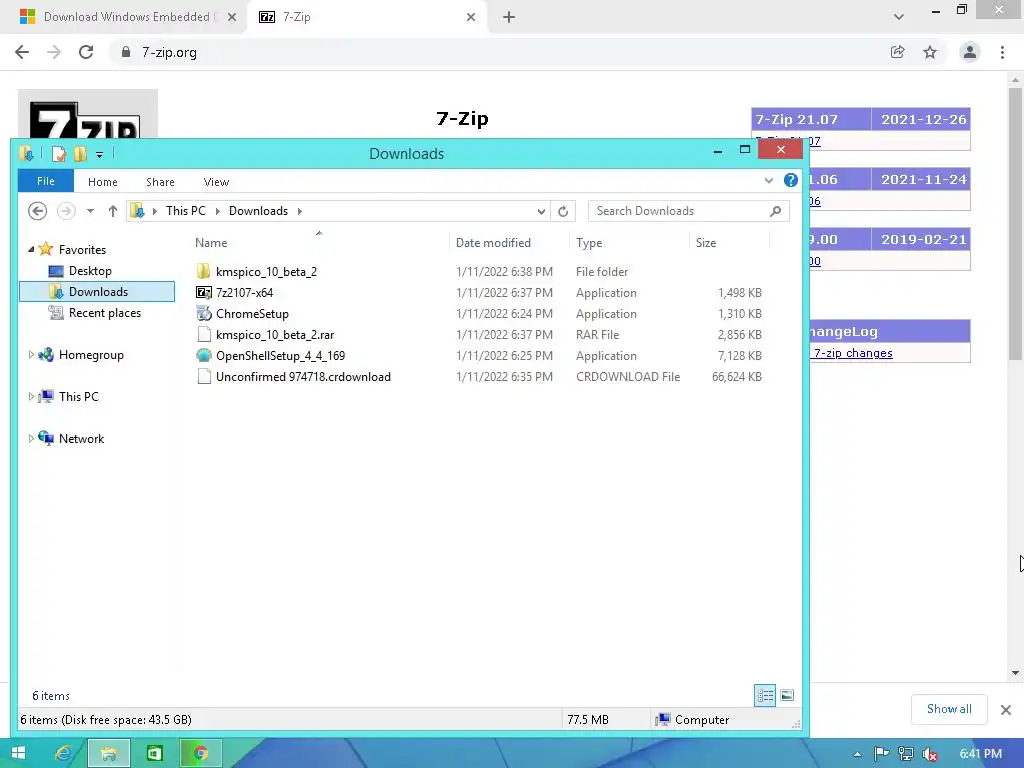The width and height of the screenshot is (1024, 768).
Task: Open the Chrome tab search dropdown
Action: tap(899, 17)
